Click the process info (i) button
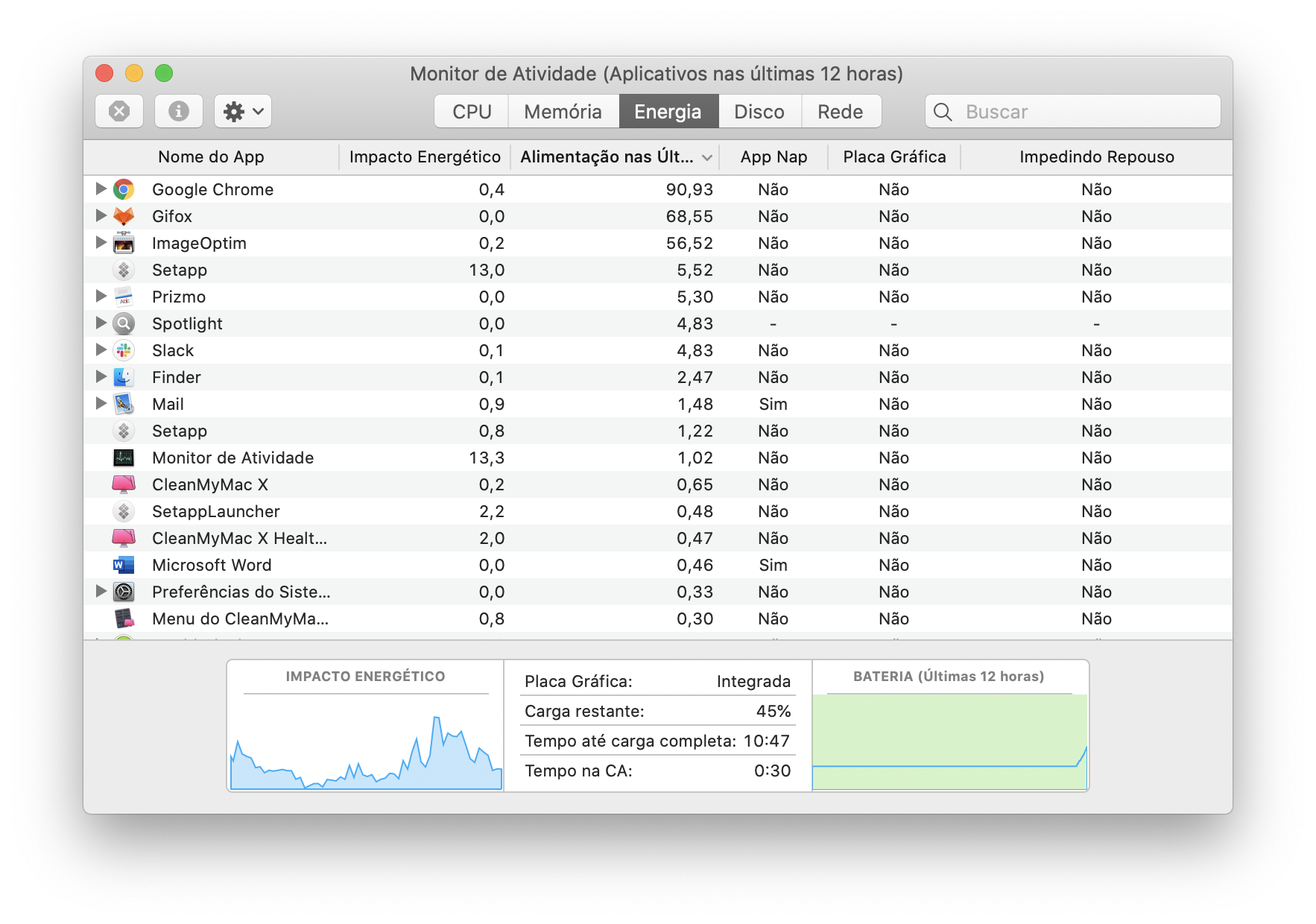Screen dimensions: 1316x924 coord(178,111)
